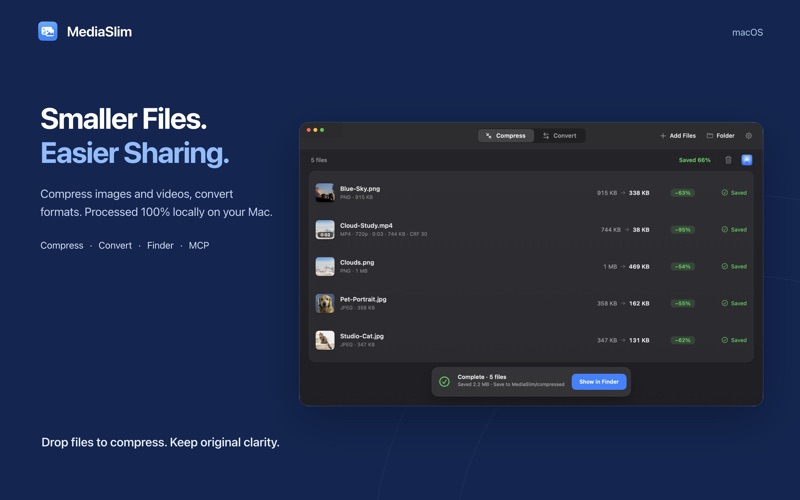Select the Studio-Cat.jpg file name

click(362, 336)
